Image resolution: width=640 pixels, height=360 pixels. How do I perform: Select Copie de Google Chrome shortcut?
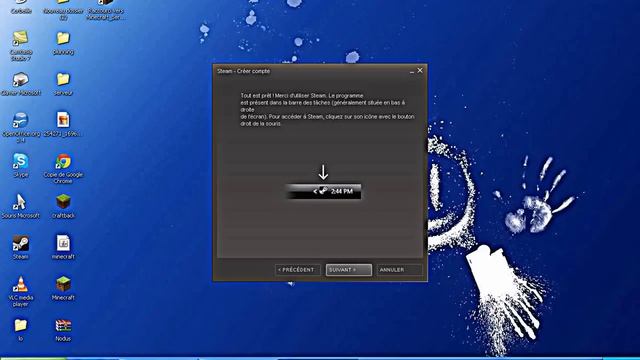click(63, 161)
